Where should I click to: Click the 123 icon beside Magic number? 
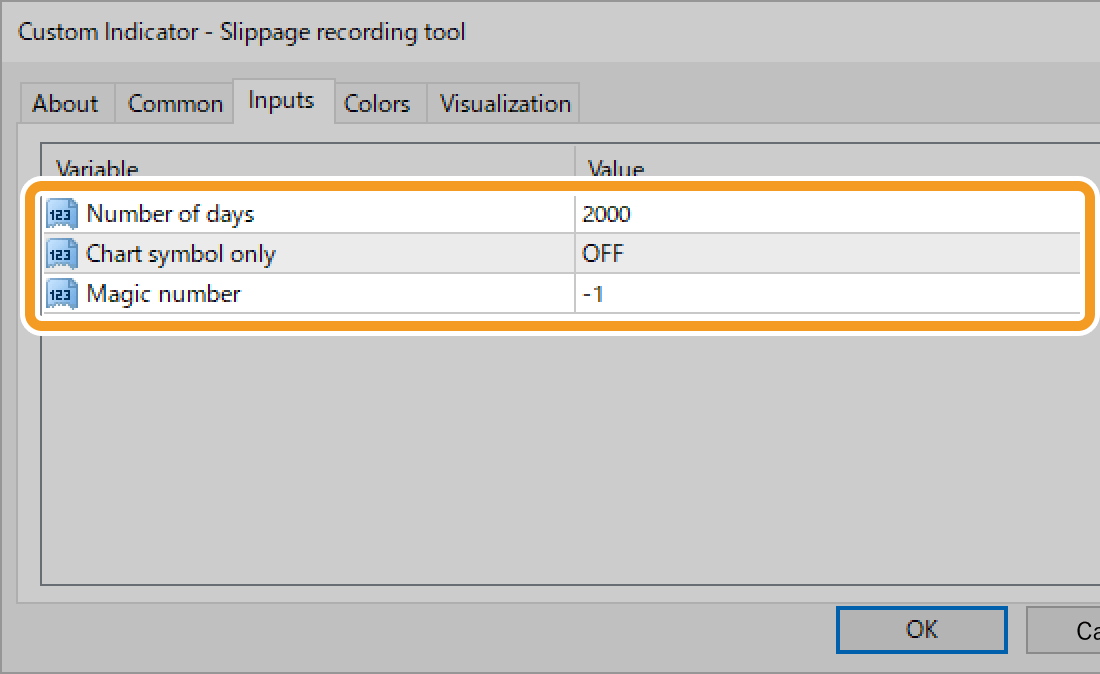pos(62,293)
